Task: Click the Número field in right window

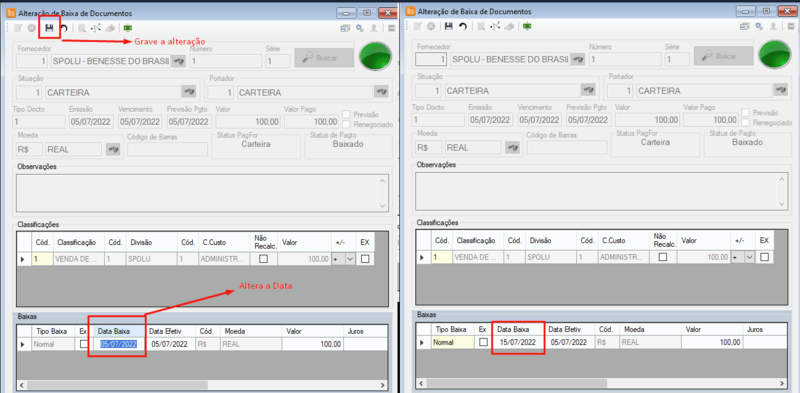Action: tap(624, 59)
